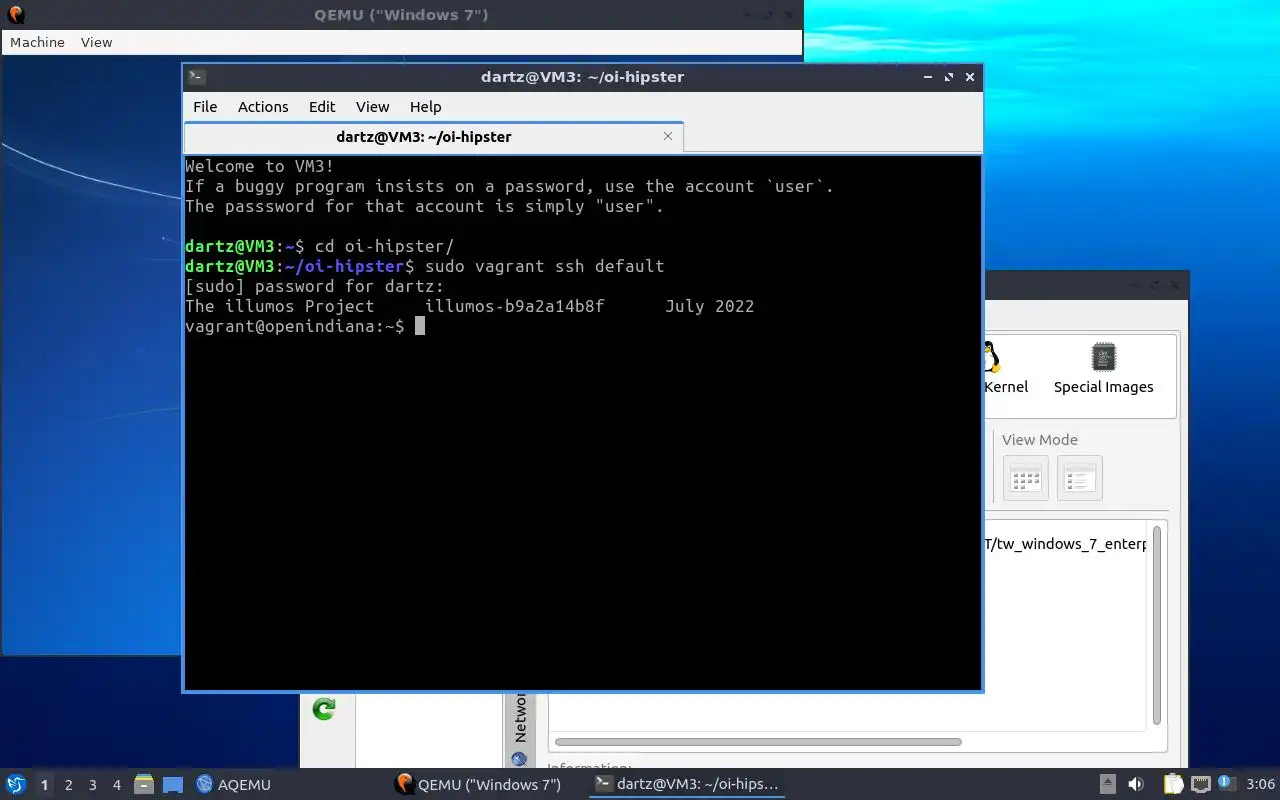Click the 'sudo vagrant ssh default' command text
1280x800 pixels.
(x=544, y=266)
